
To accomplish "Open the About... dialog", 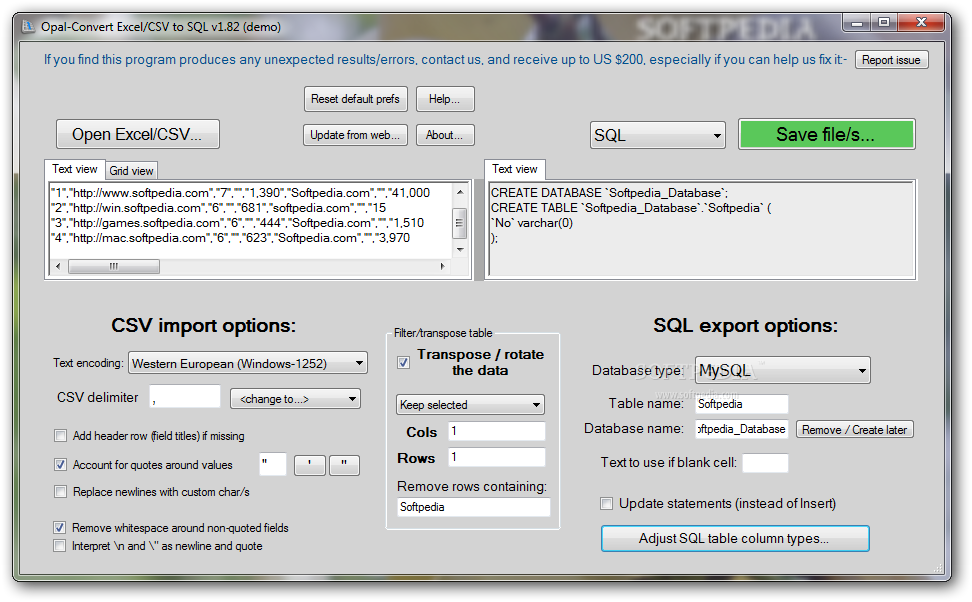I will point(445,135).
